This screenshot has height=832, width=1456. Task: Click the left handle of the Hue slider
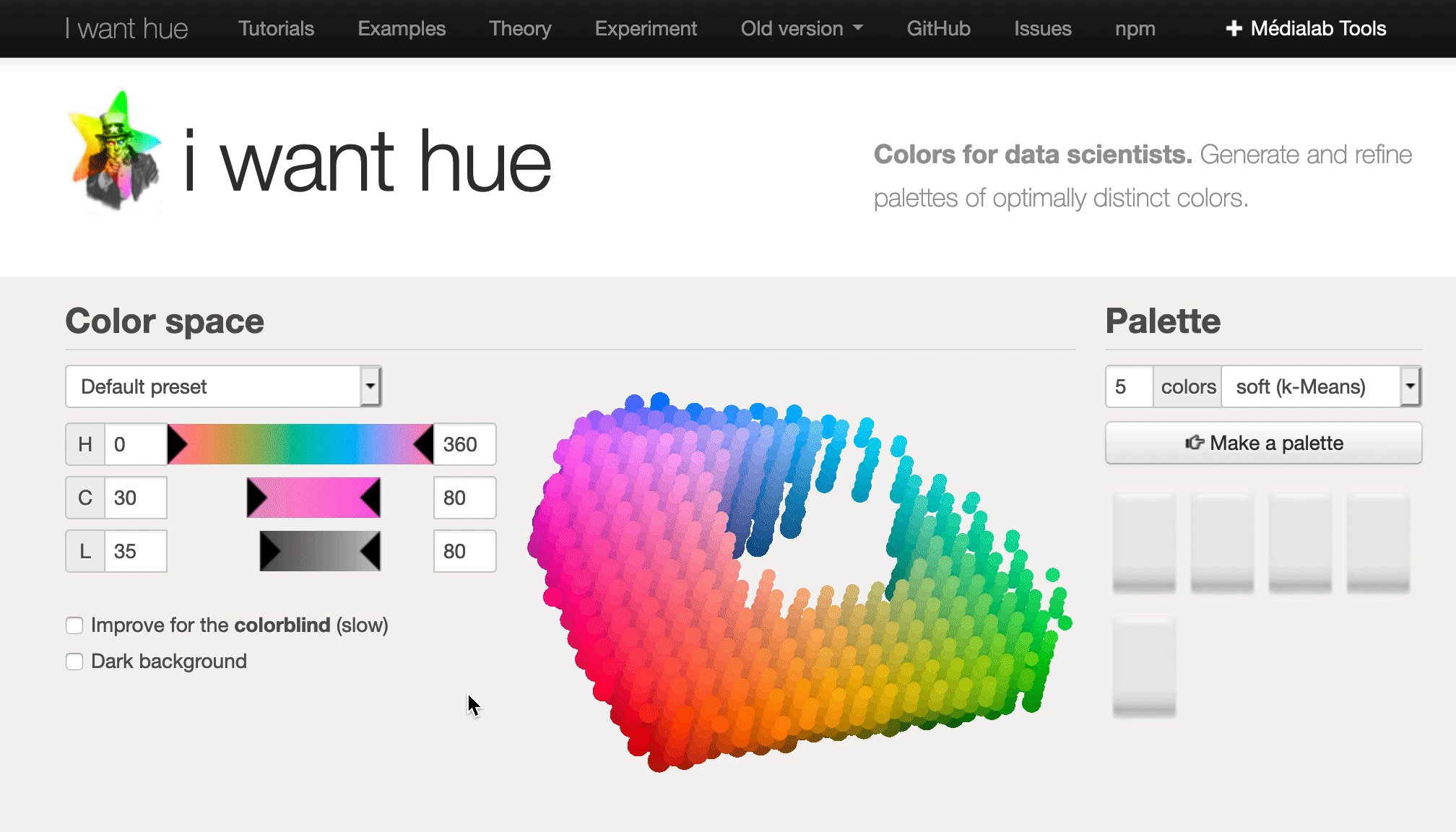point(178,444)
